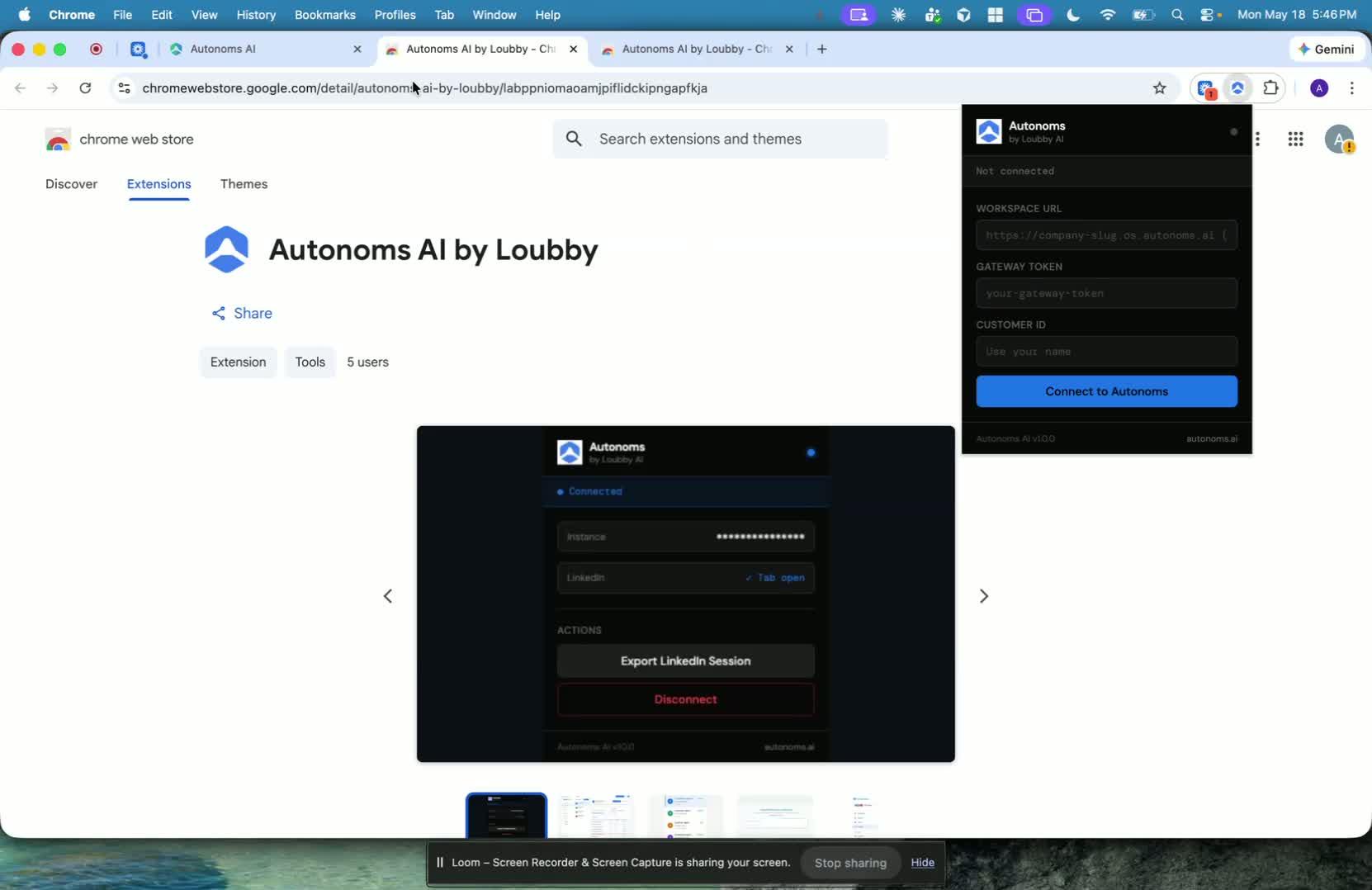Open the blue gear extension with red badge

click(x=1206, y=88)
